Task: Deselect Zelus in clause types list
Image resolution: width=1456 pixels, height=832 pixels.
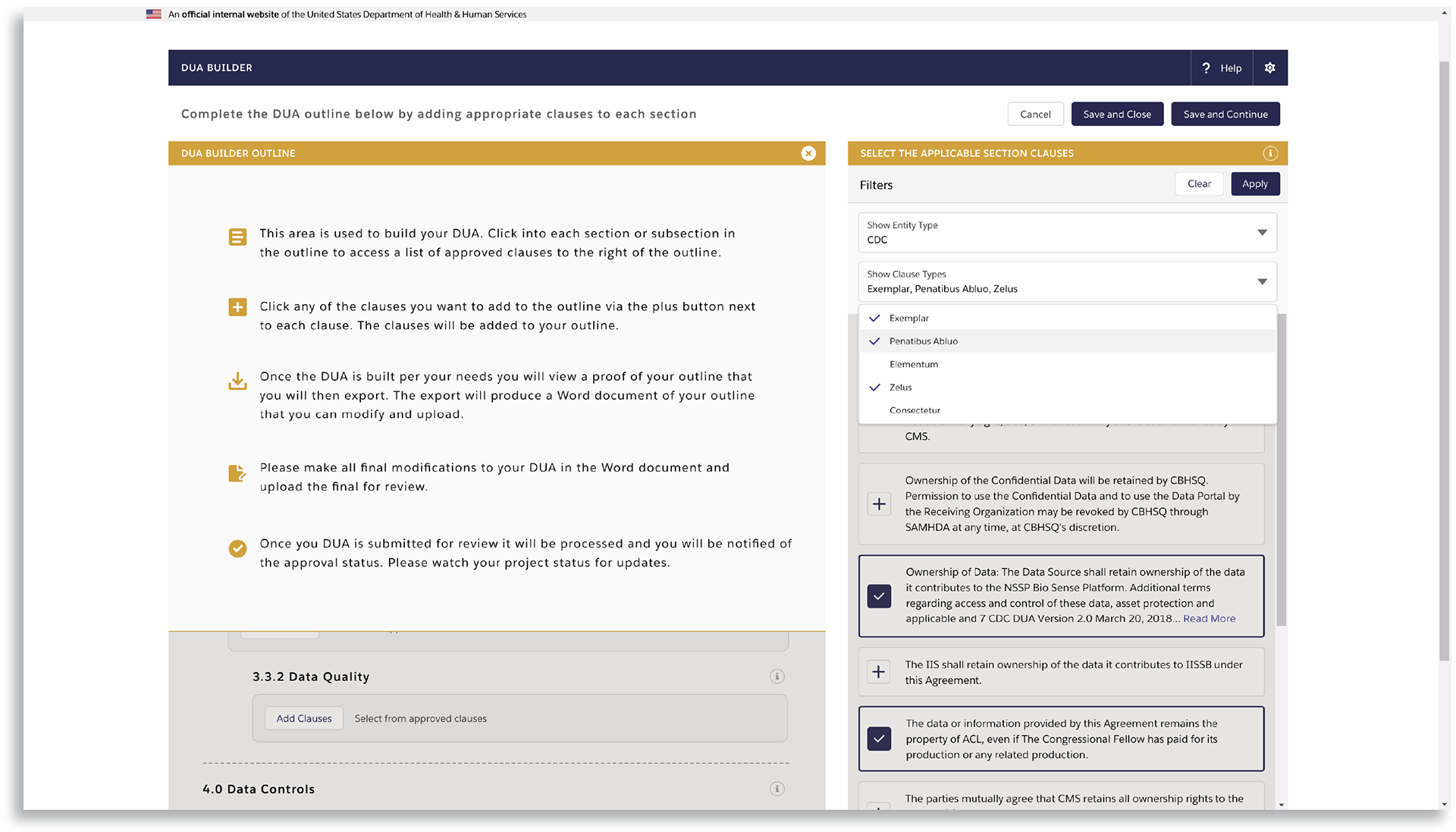Action: pyautogui.click(x=900, y=388)
